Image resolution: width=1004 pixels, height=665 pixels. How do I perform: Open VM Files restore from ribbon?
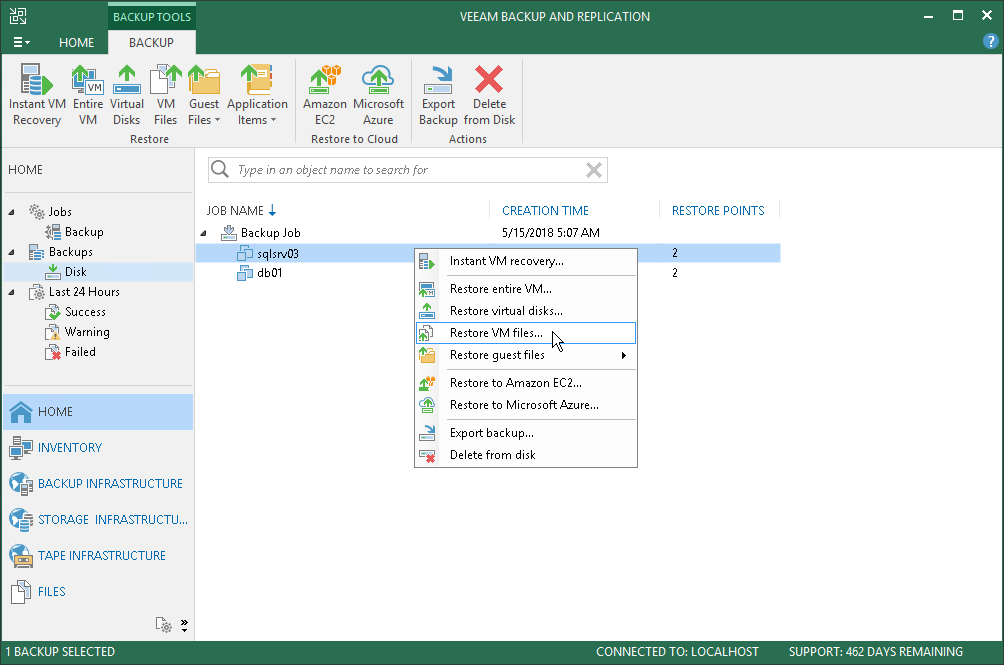(165, 95)
